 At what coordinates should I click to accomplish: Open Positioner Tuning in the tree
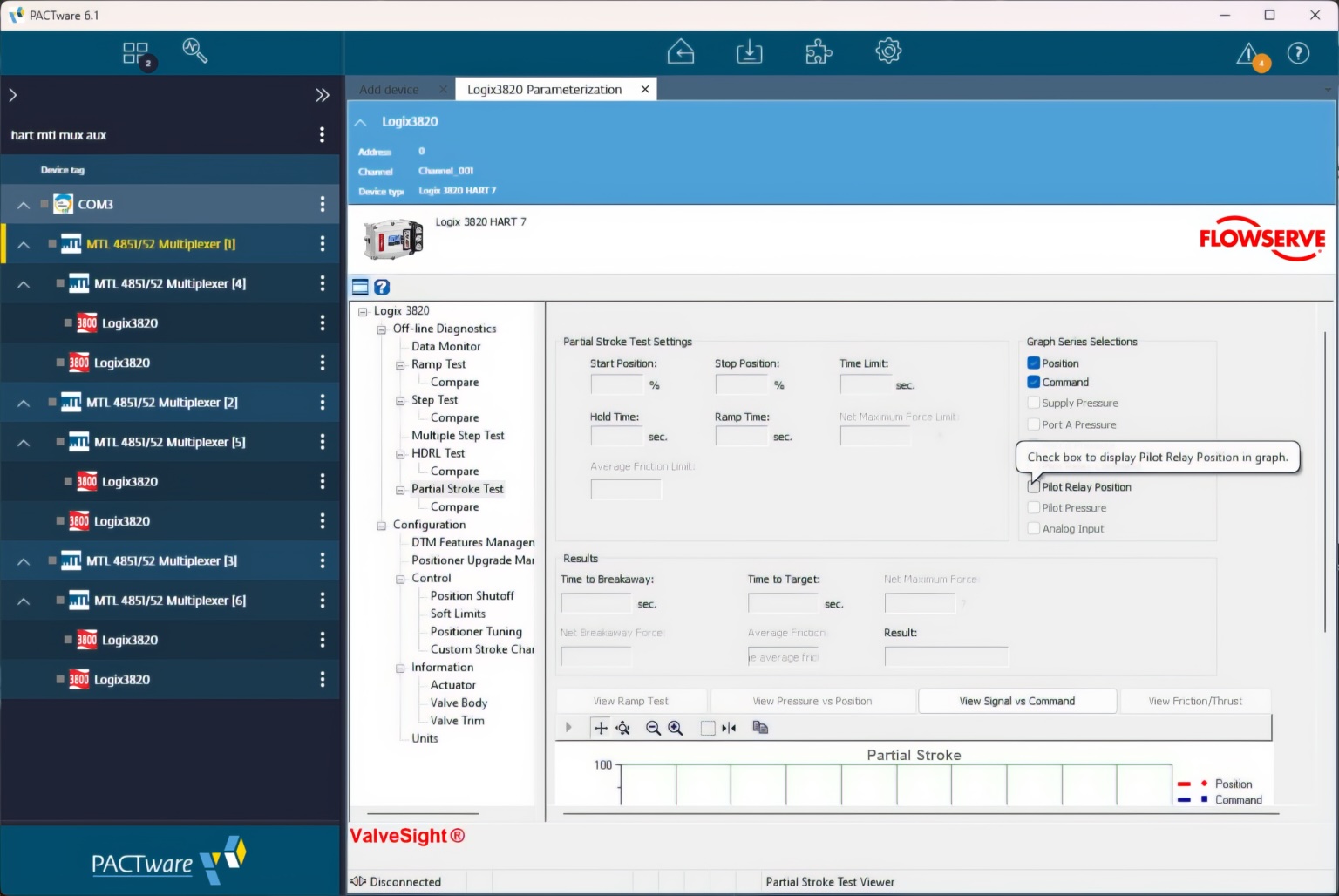[476, 631]
